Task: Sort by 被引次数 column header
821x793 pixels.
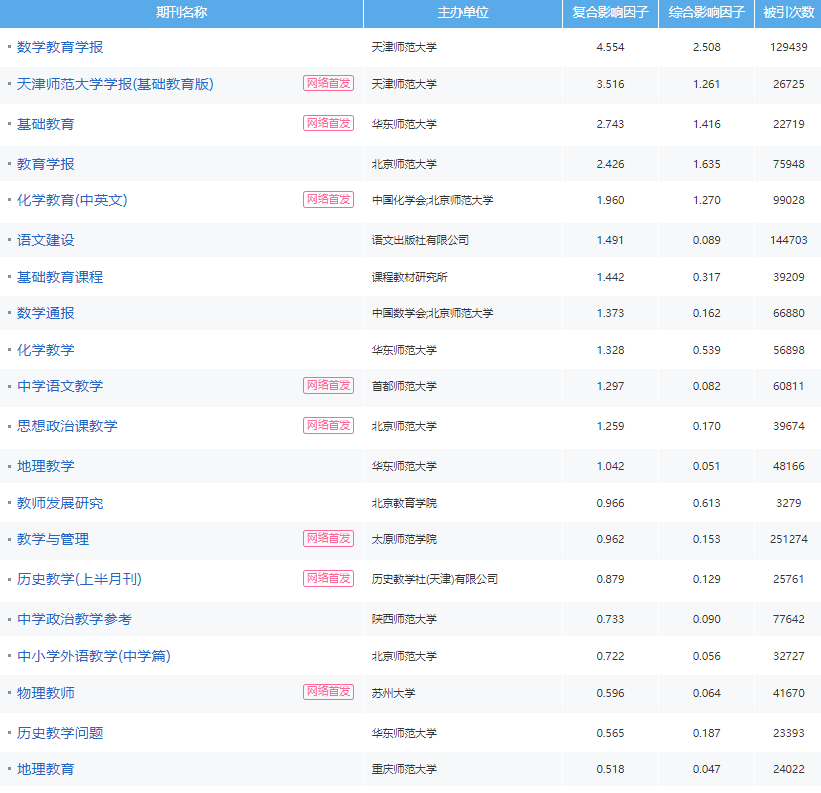Action: (x=788, y=13)
